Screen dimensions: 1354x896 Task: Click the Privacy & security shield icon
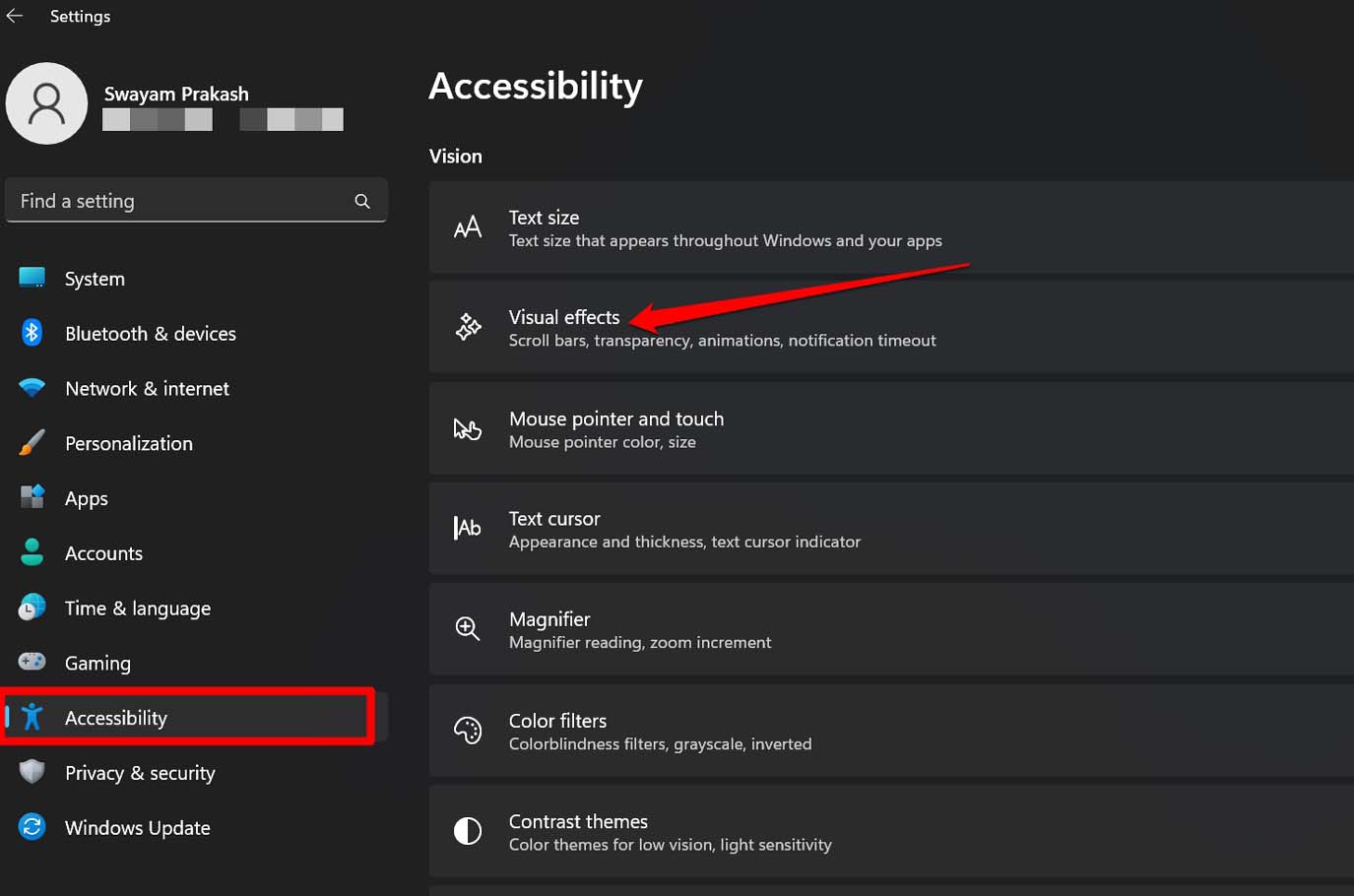32,773
